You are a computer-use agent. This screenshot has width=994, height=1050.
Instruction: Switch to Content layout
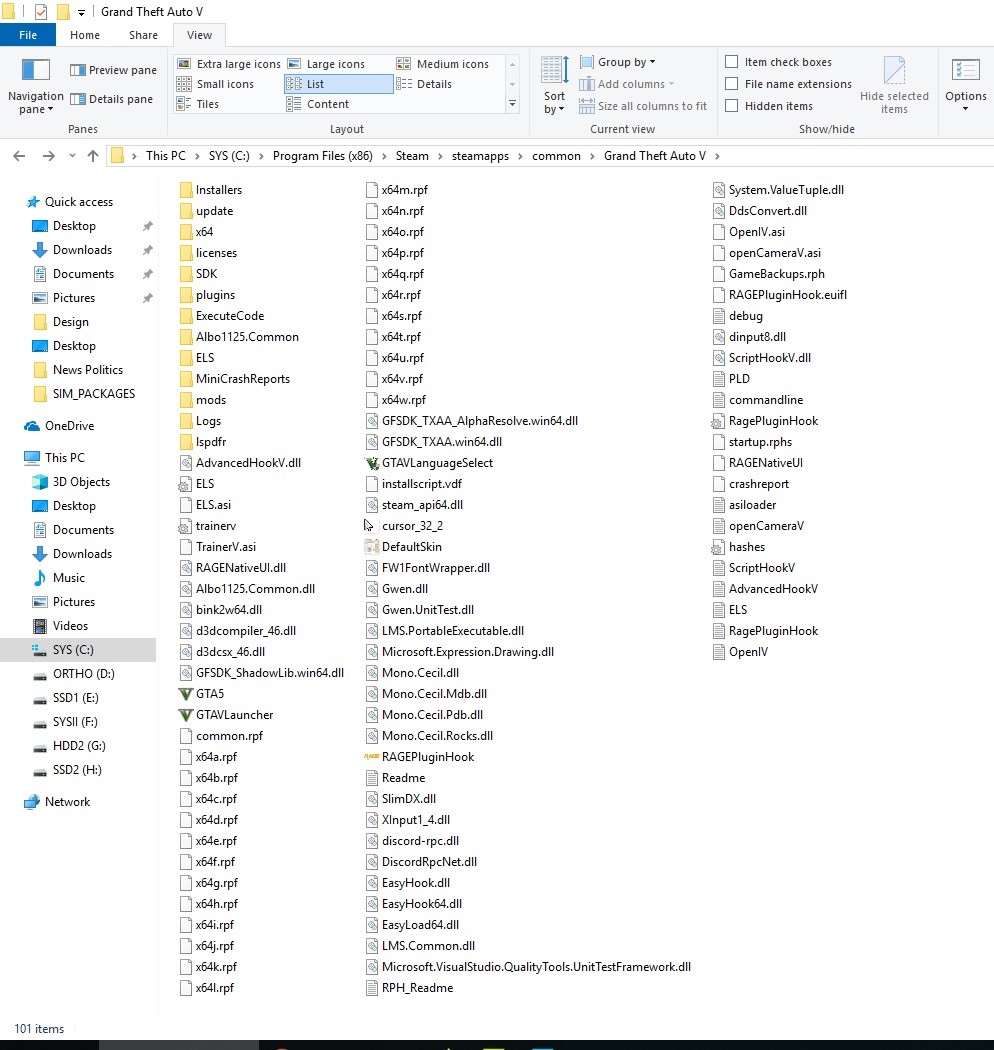[317, 104]
